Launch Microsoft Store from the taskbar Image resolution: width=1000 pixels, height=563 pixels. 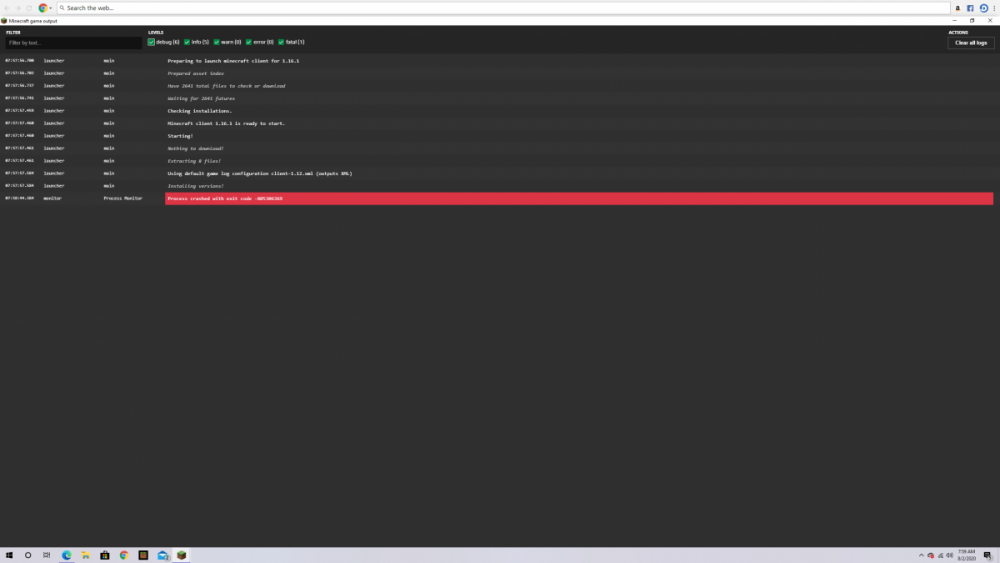coord(105,555)
